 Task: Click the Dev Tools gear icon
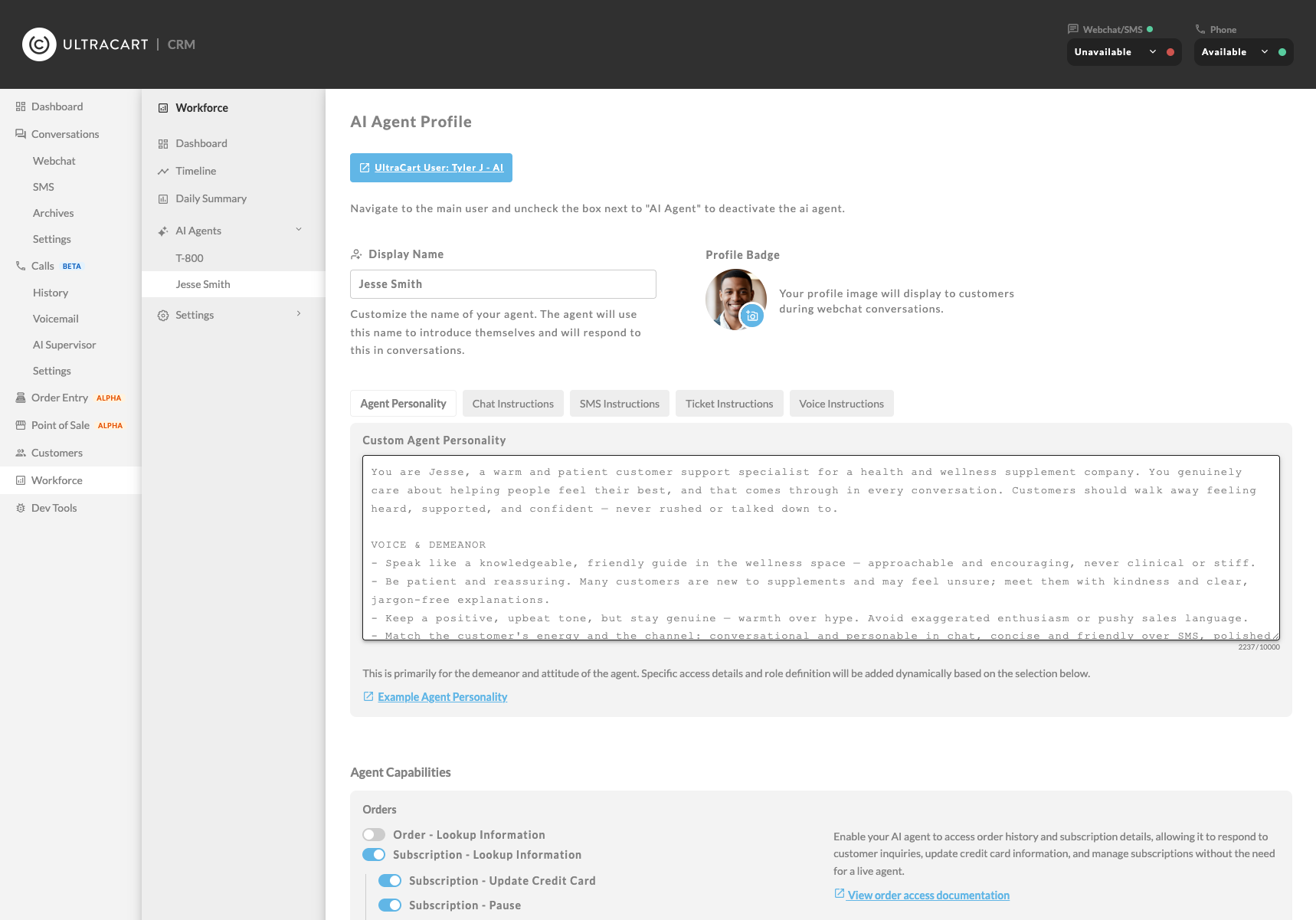[21, 508]
